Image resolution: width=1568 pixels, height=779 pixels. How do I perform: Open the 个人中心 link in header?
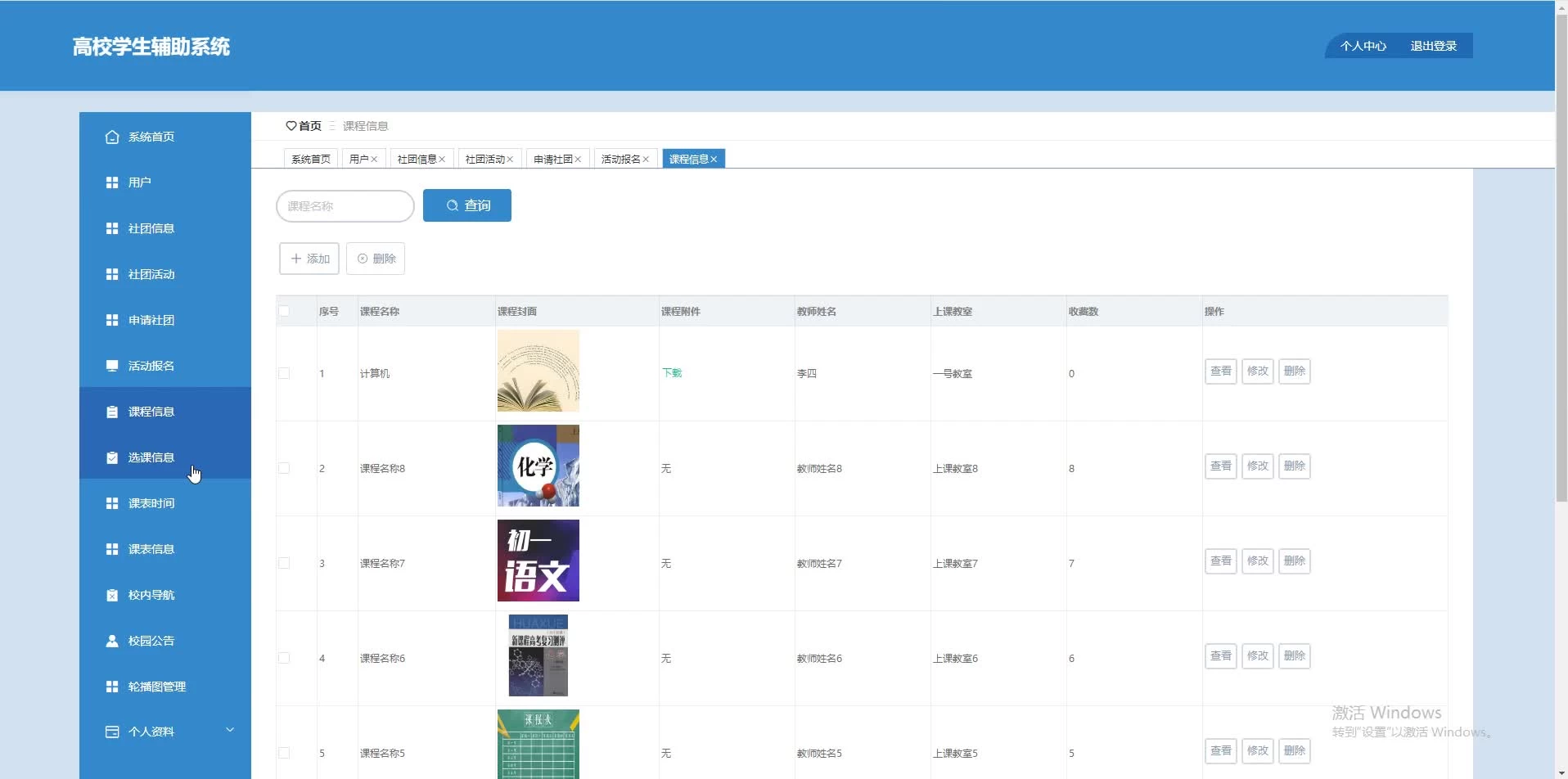point(1363,46)
